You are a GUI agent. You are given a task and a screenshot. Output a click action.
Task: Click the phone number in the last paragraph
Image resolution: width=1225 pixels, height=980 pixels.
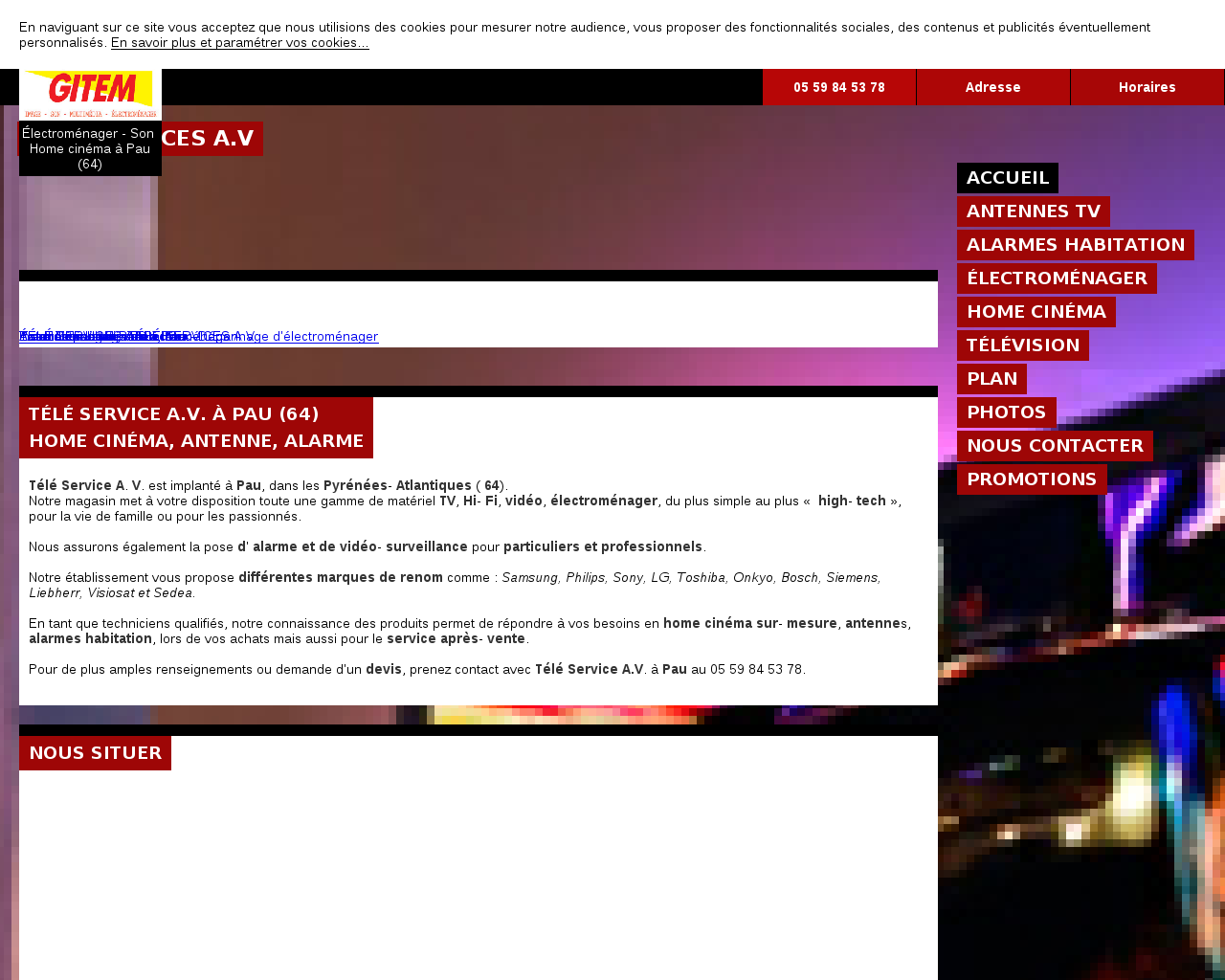(x=756, y=670)
